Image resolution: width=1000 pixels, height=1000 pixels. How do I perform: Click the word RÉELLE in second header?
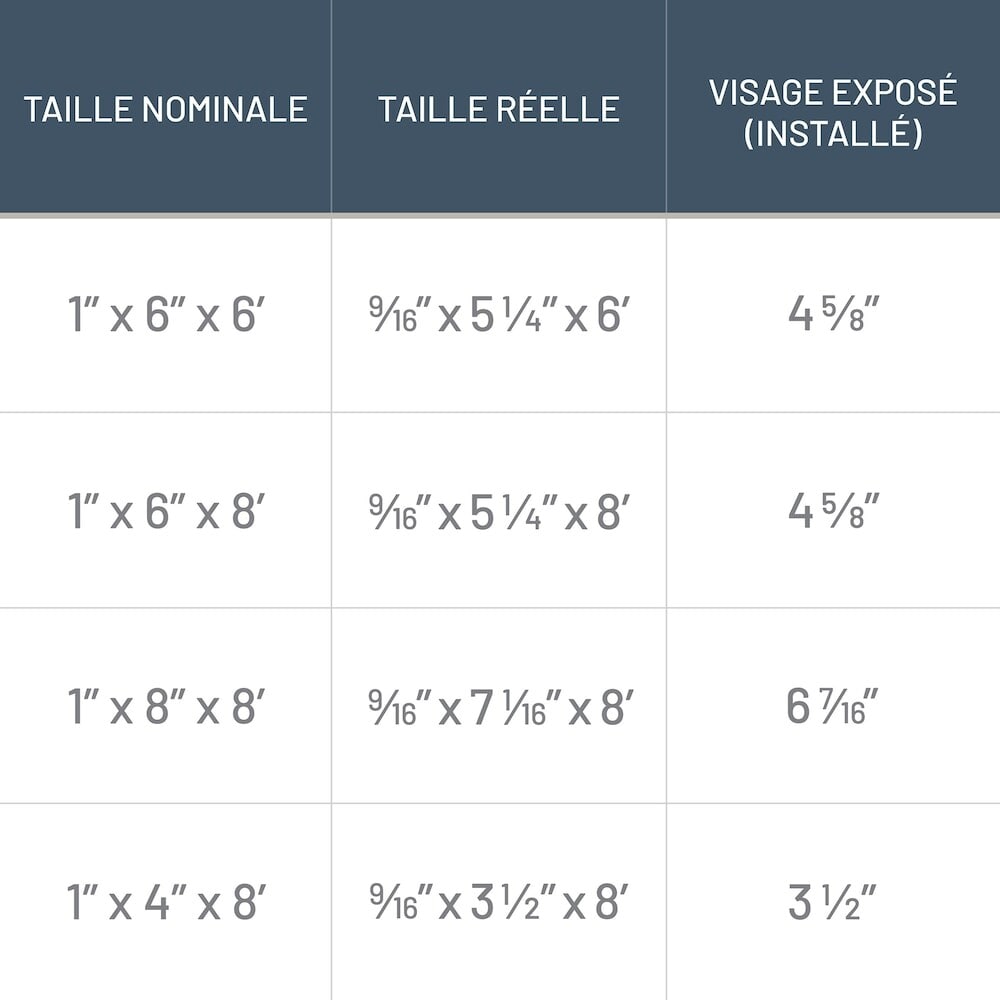[x=558, y=109]
